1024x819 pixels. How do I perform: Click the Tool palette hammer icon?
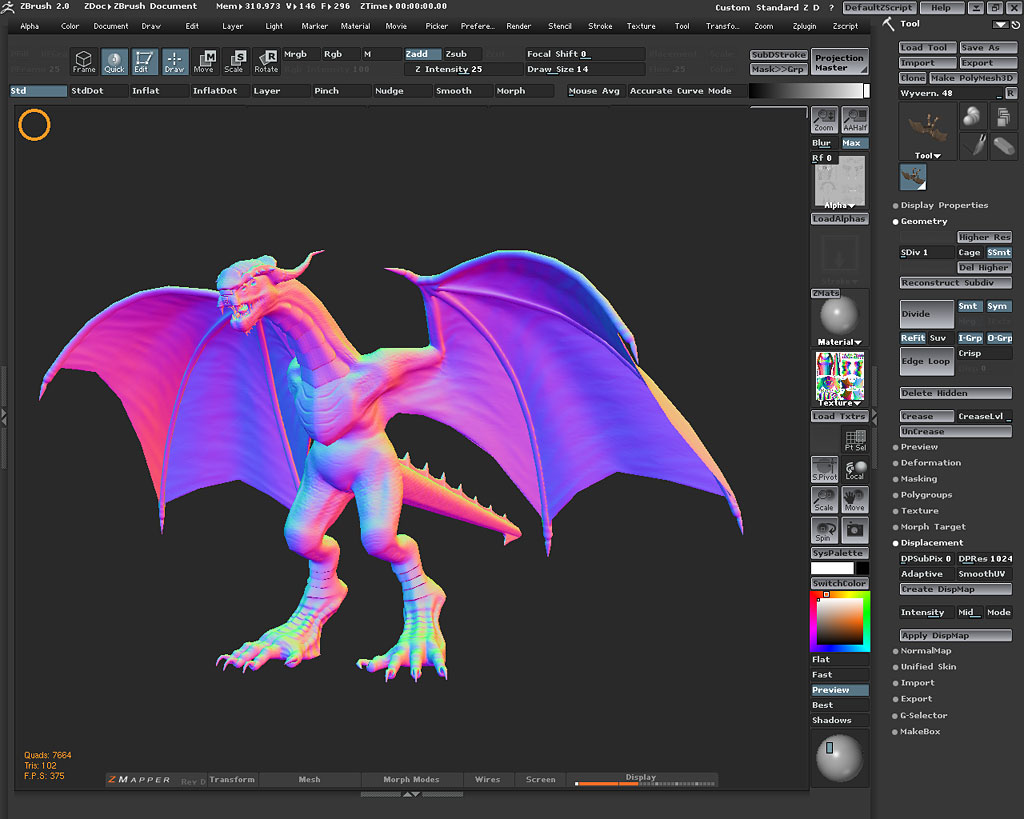[889, 24]
